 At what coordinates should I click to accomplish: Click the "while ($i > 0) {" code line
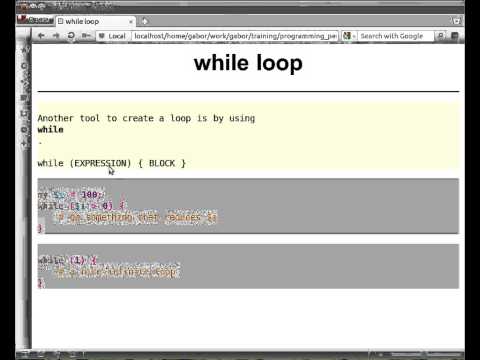tap(81, 206)
